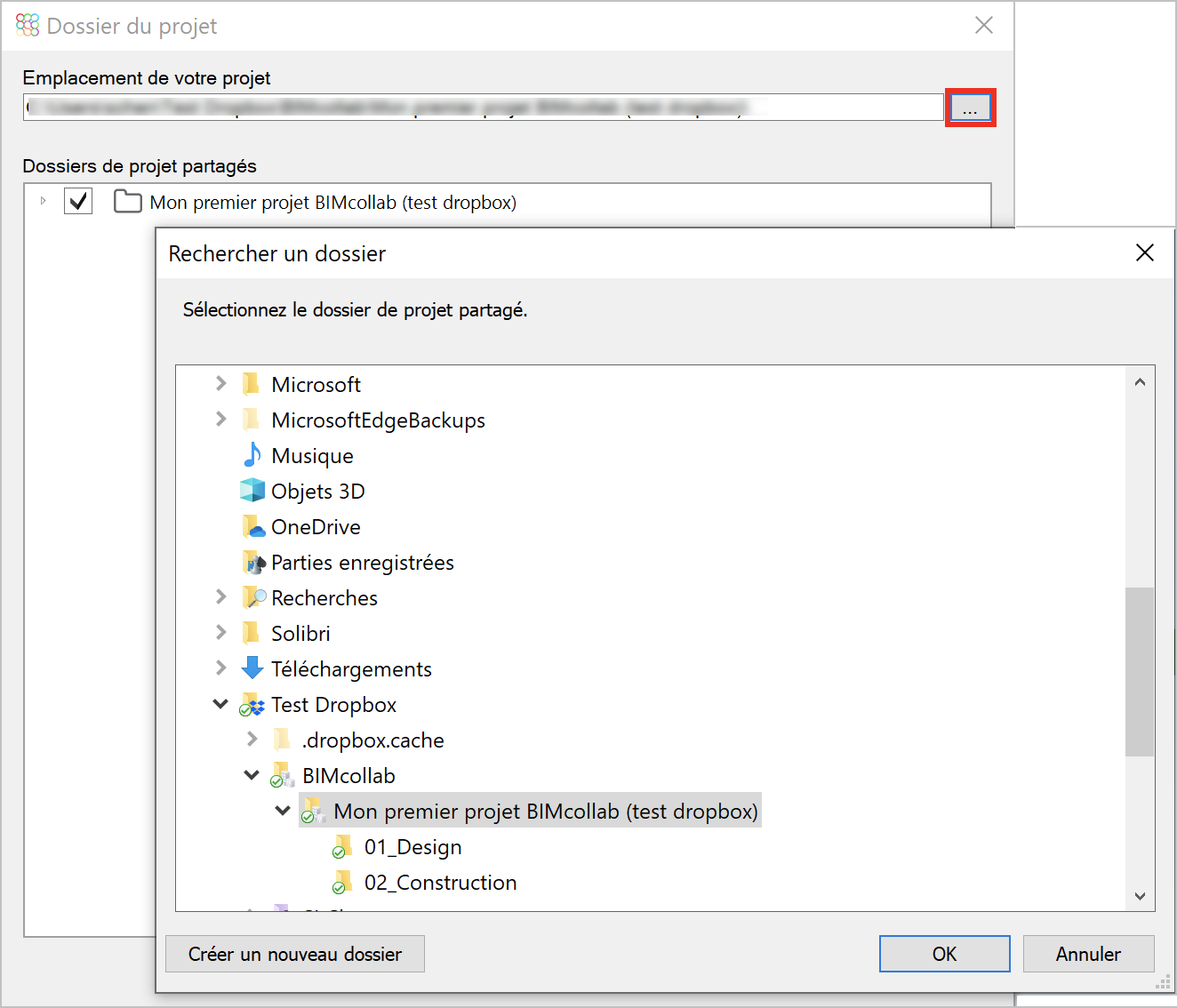Click the OneDrive cloud folder icon
1177x1008 pixels.
[x=253, y=526]
